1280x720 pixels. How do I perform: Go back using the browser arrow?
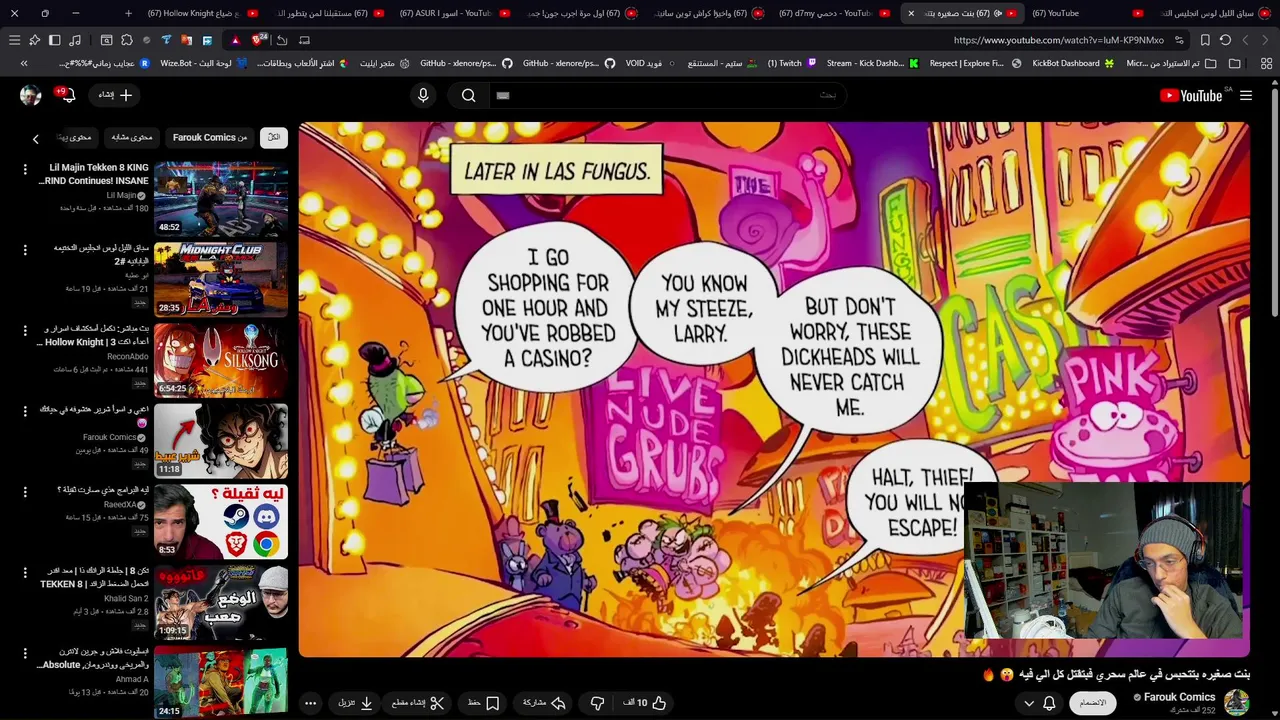click(1265, 40)
